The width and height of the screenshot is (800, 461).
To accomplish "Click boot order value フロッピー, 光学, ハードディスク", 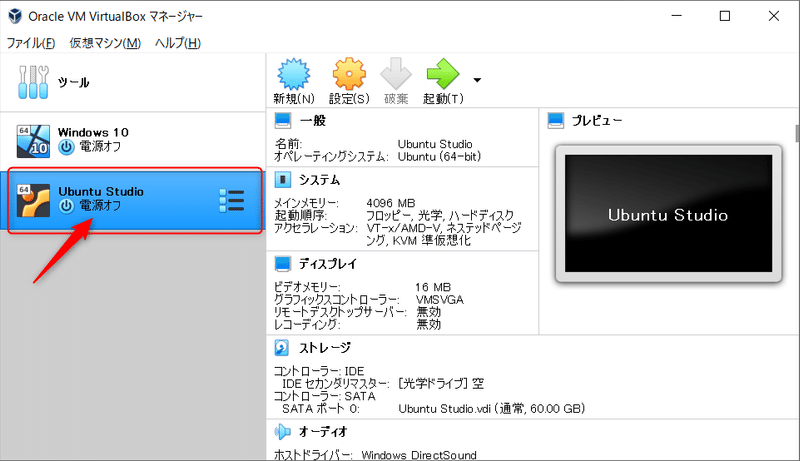I will click(440, 215).
